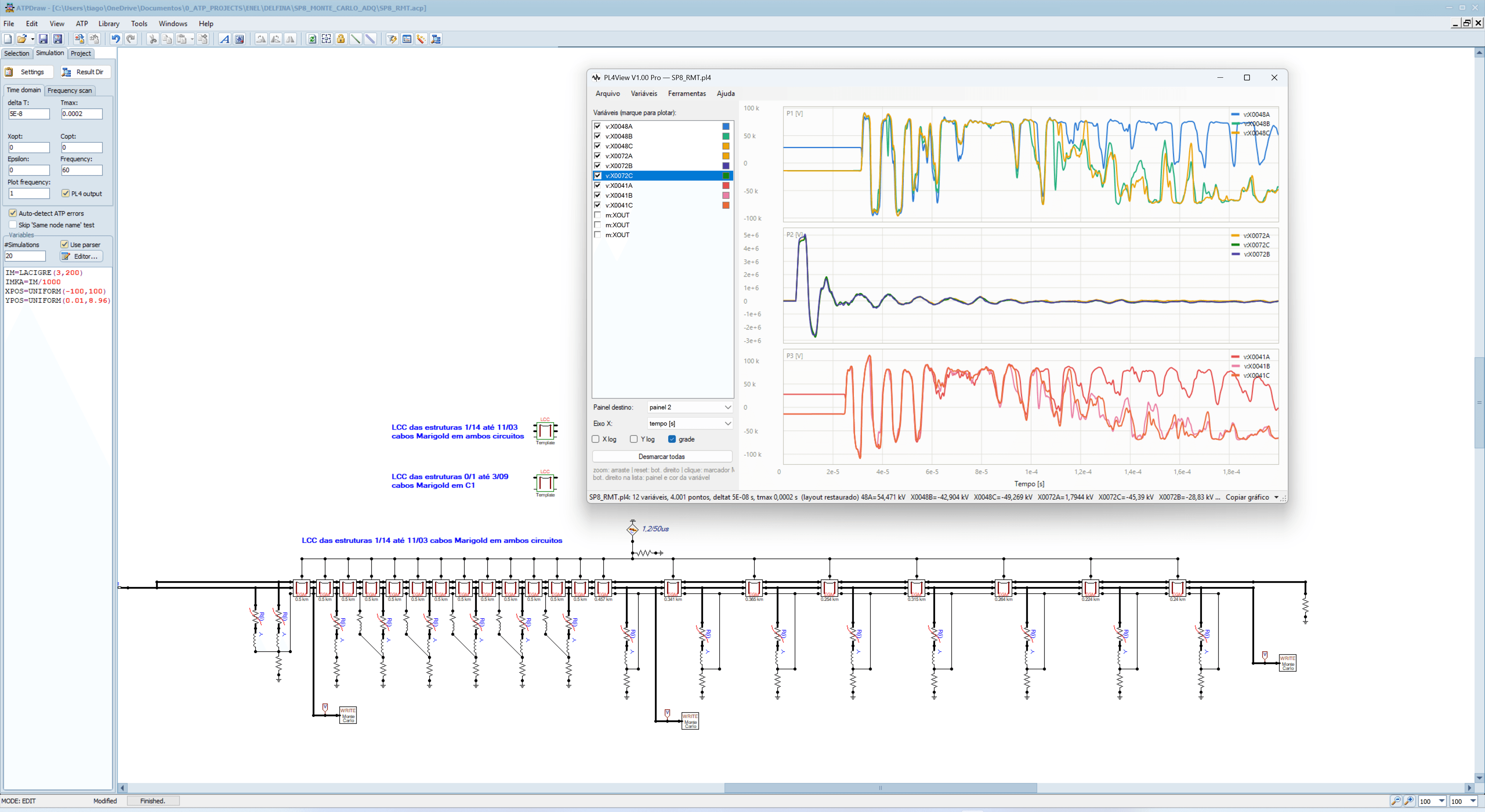Click the Desmarcar todas button

click(x=662, y=456)
